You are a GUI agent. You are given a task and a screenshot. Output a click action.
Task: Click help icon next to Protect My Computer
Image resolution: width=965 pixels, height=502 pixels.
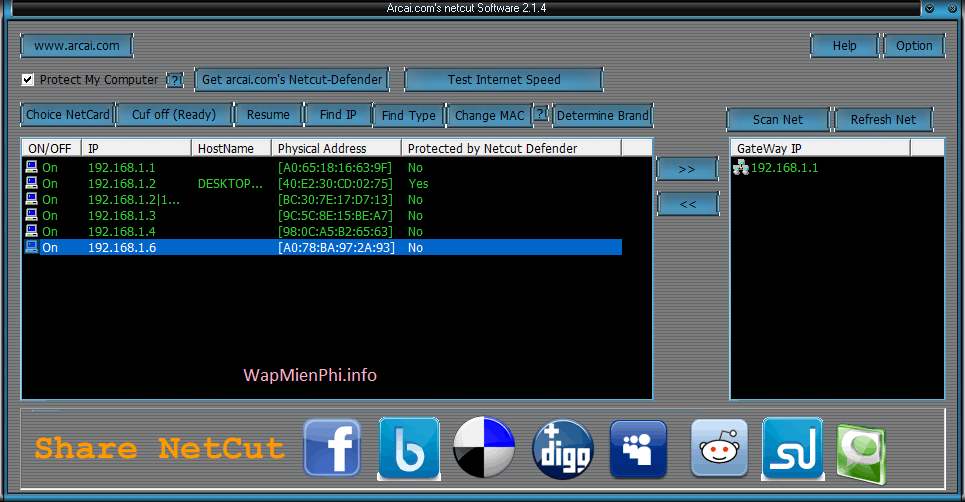[x=175, y=80]
